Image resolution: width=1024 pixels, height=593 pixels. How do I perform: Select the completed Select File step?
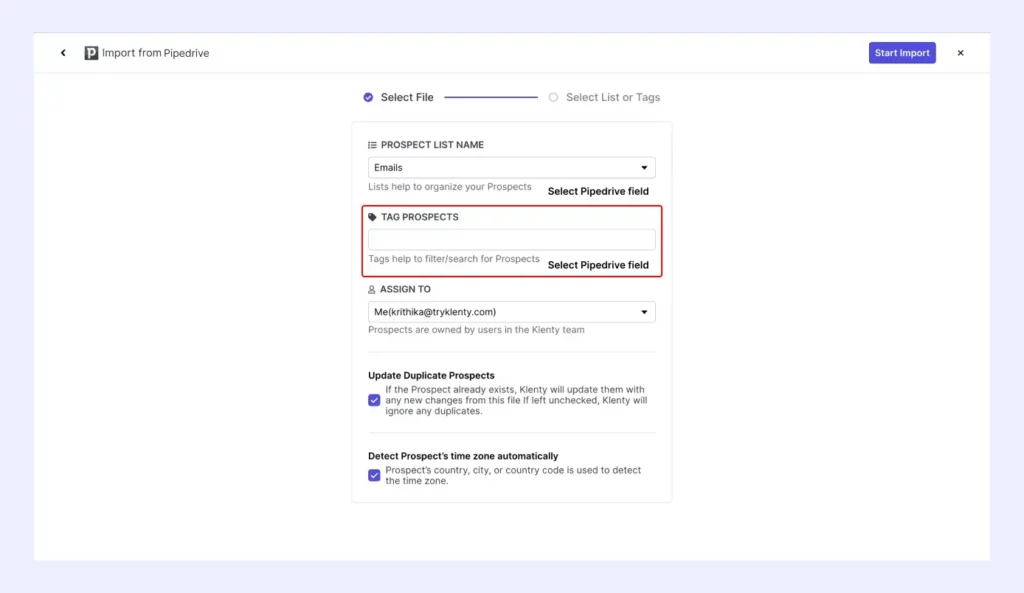tap(398, 97)
